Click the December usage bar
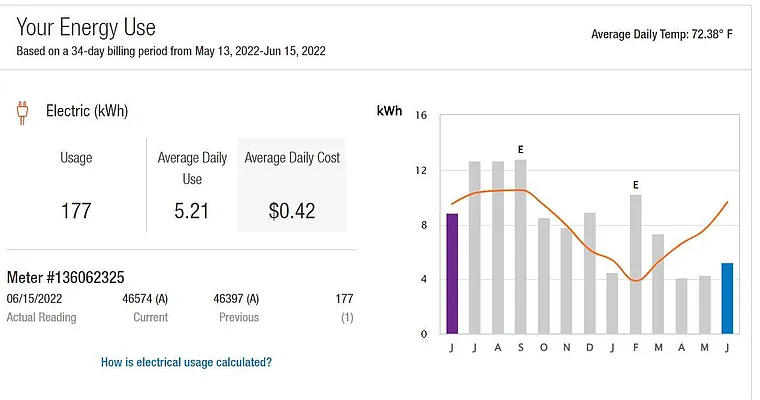760x400 pixels. (x=589, y=273)
